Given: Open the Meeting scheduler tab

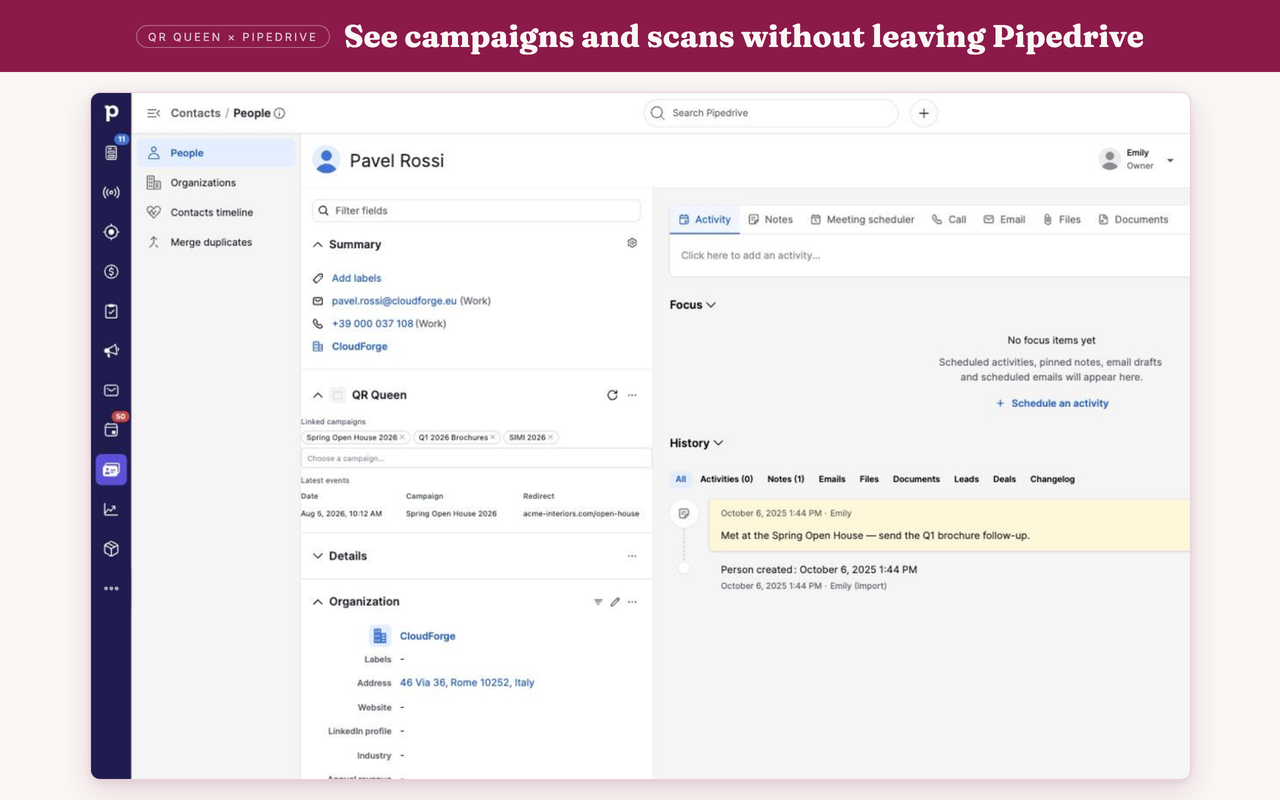Looking at the screenshot, I should pyautogui.click(x=862, y=219).
